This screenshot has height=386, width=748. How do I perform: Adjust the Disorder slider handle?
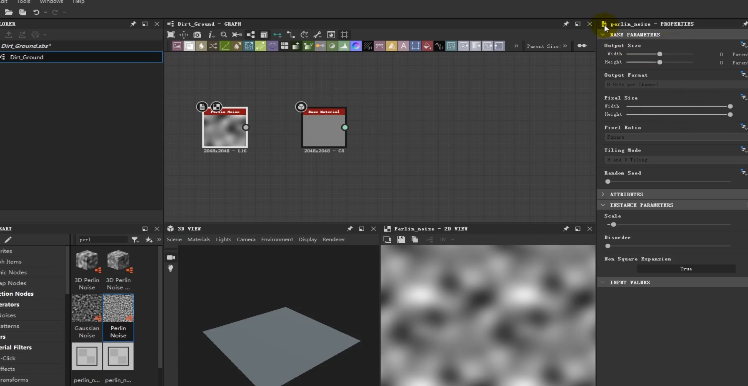608,246
